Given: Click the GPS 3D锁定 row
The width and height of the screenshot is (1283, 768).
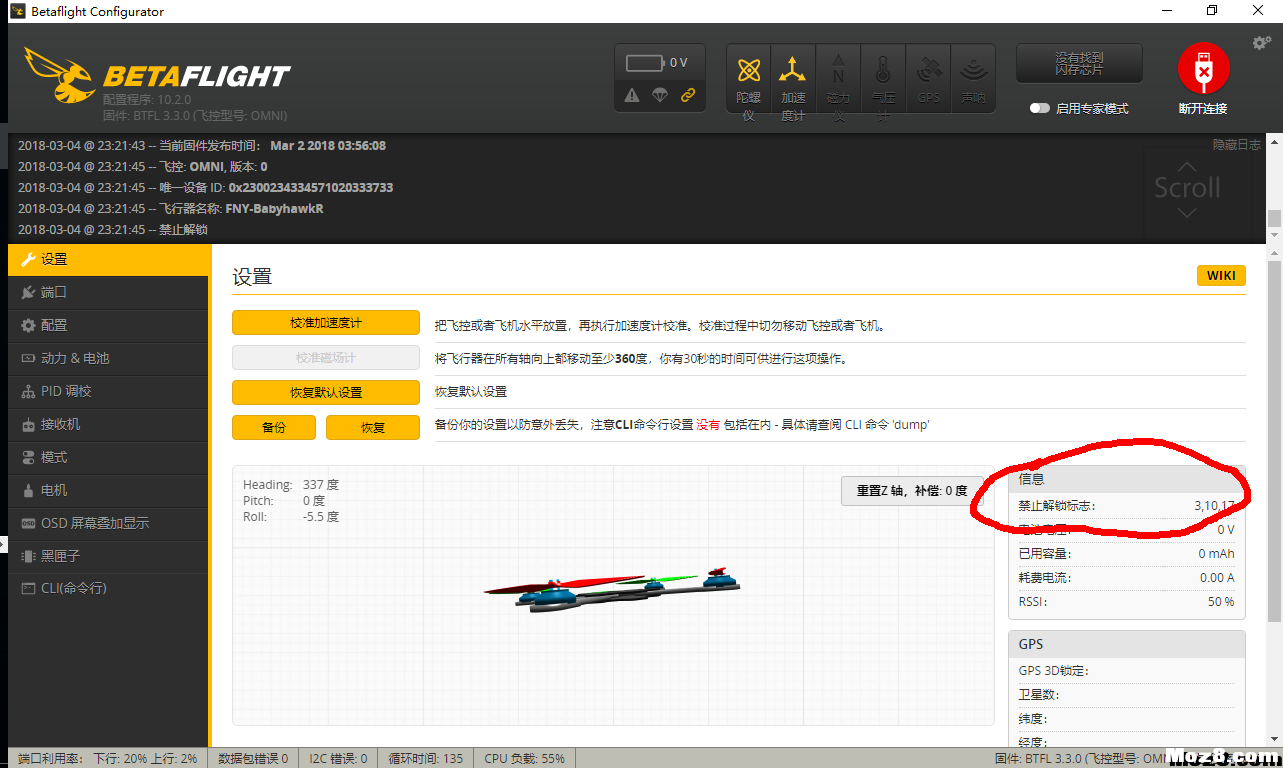Looking at the screenshot, I should coord(1127,671).
